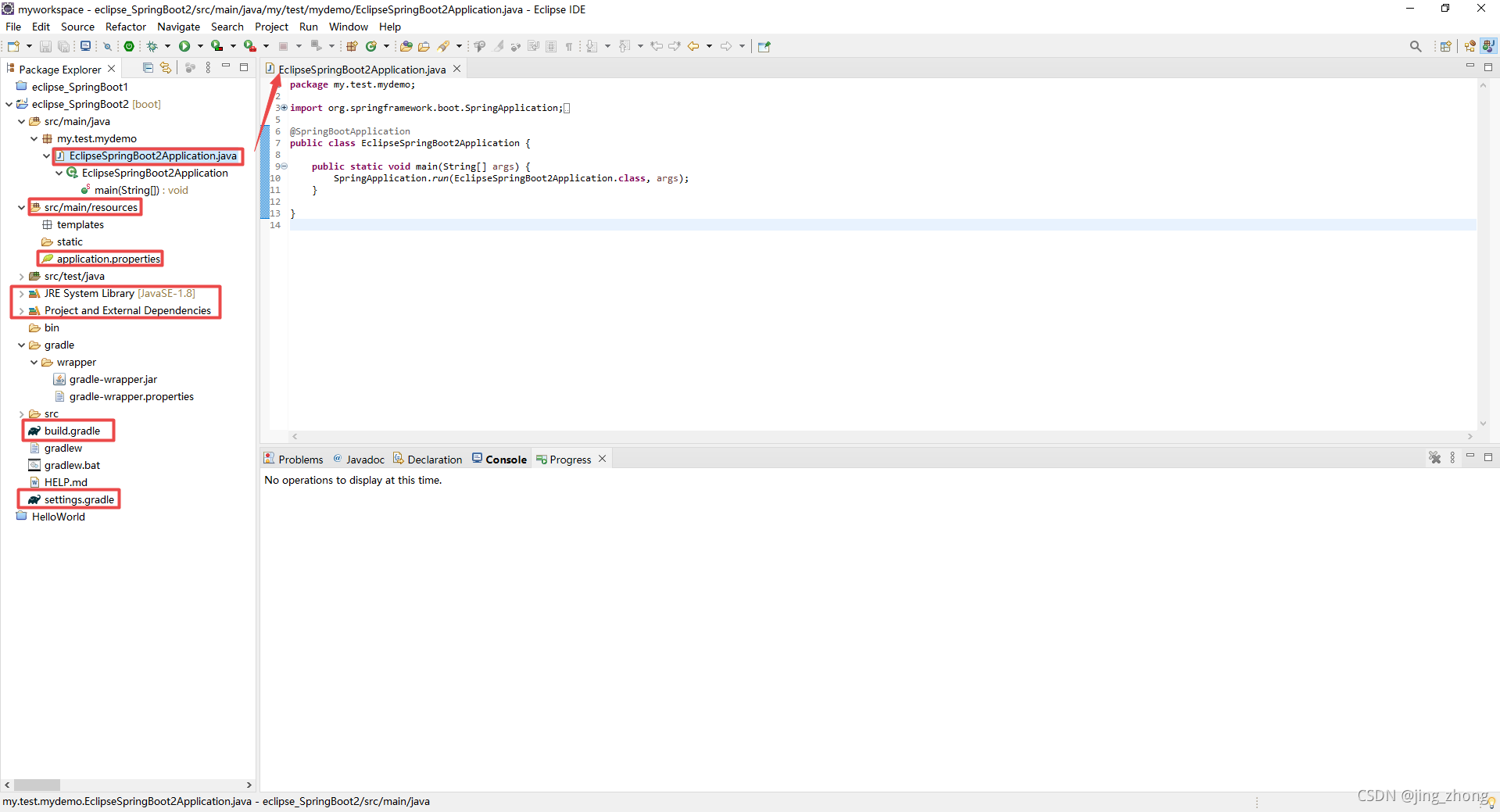This screenshot has height=812, width=1500.
Task: Switch to Java EE perspective icon
Action: click(x=1470, y=46)
